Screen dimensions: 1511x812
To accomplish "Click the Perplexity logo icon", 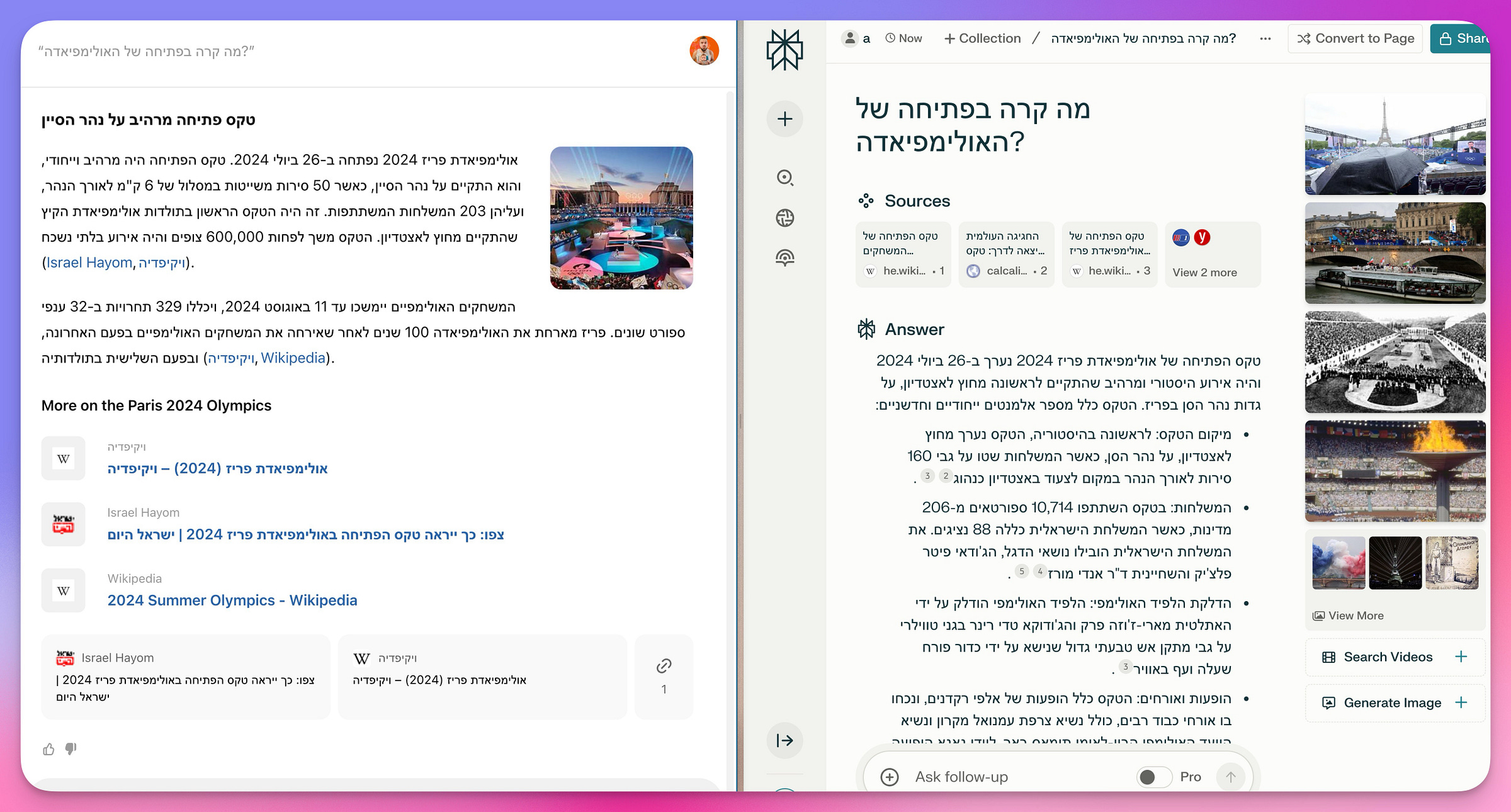I will pyautogui.click(x=784, y=50).
